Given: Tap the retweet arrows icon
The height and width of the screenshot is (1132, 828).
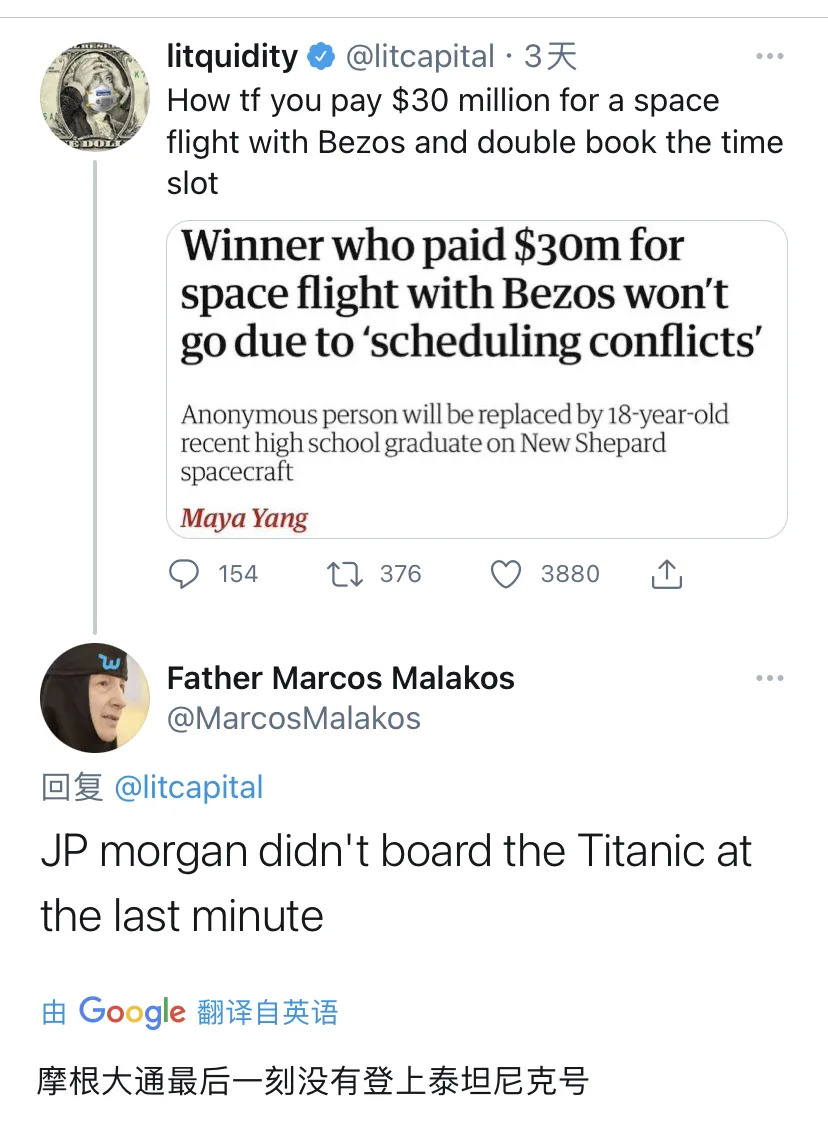Looking at the screenshot, I should point(345,574).
